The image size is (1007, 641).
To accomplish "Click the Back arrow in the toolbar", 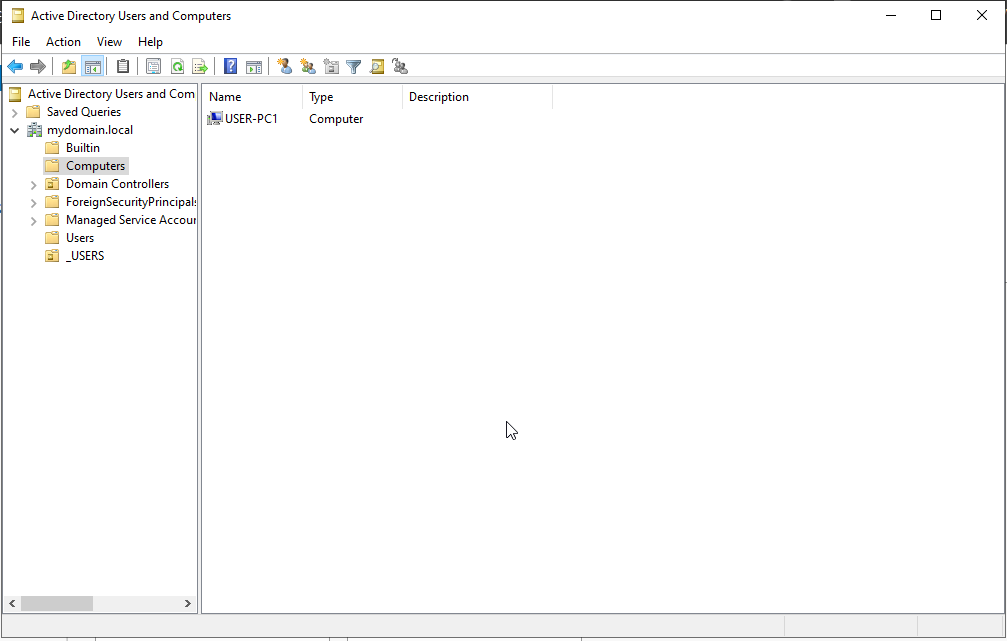I will [x=15, y=66].
